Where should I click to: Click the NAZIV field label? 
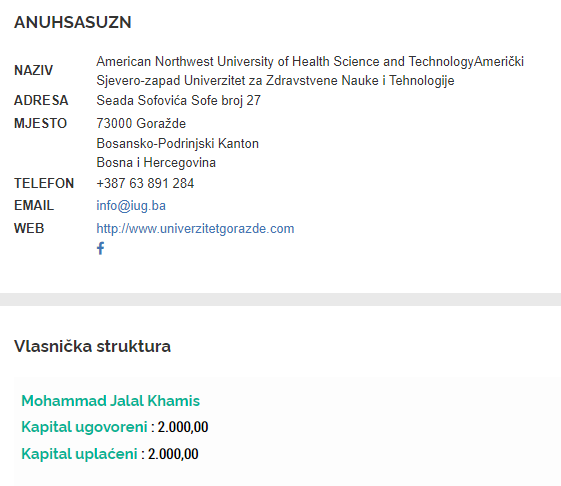(34, 71)
